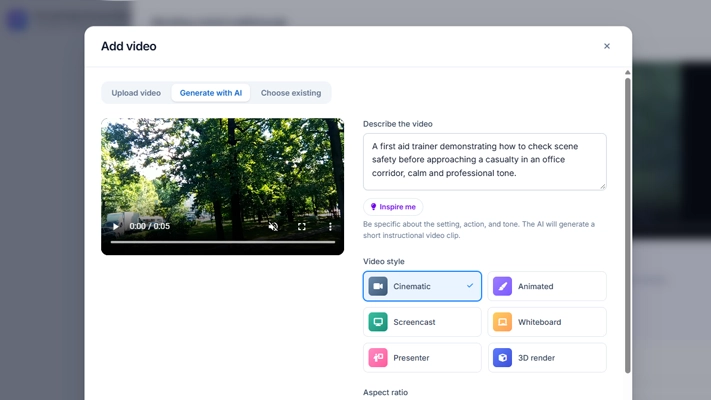711x400 pixels.
Task: Select the 3D render video style
Action: [547, 358]
